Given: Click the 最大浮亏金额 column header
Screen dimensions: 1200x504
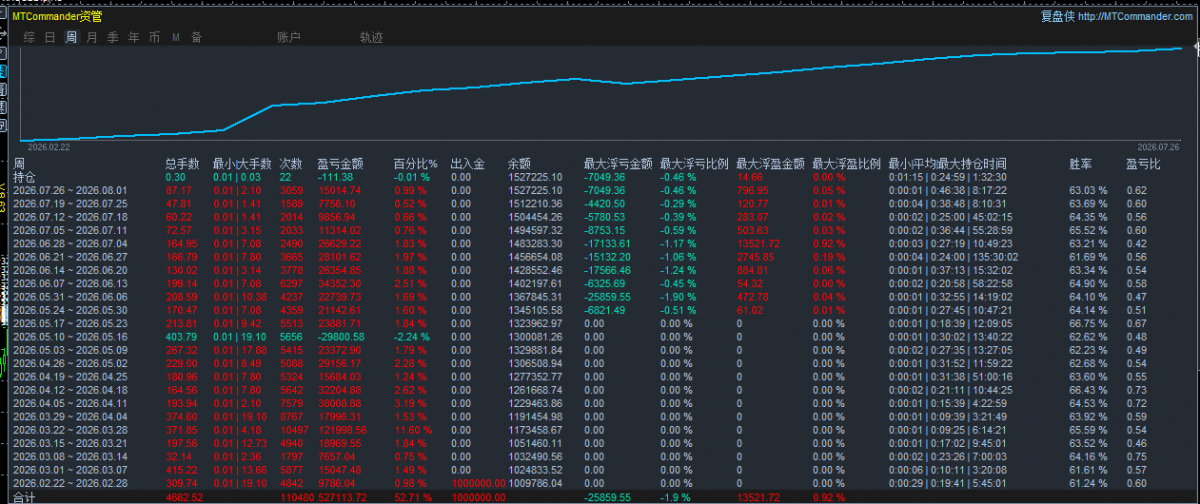Looking at the screenshot, I should (x=618, y=163).
